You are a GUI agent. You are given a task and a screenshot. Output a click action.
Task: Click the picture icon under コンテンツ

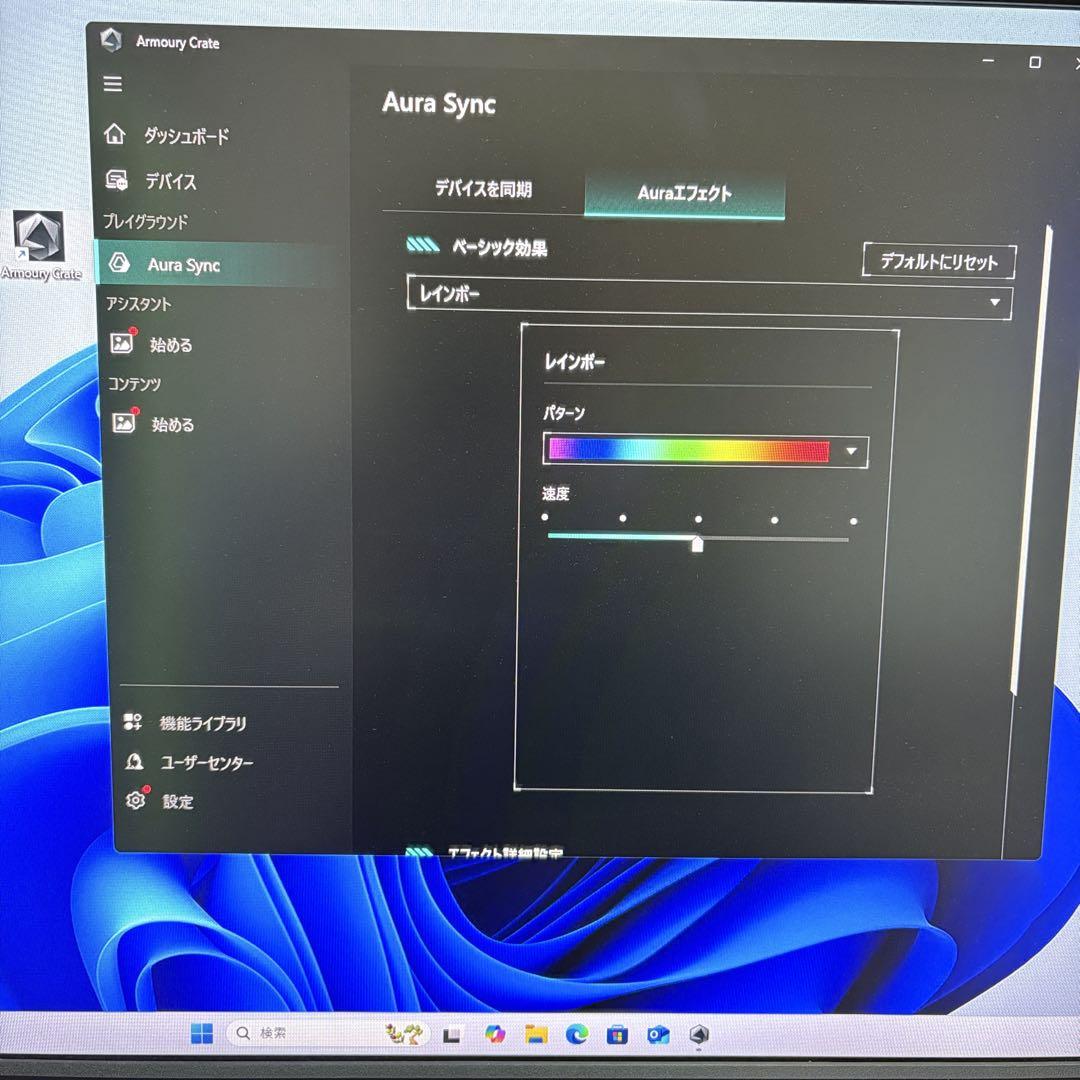(x=124, y=422)
